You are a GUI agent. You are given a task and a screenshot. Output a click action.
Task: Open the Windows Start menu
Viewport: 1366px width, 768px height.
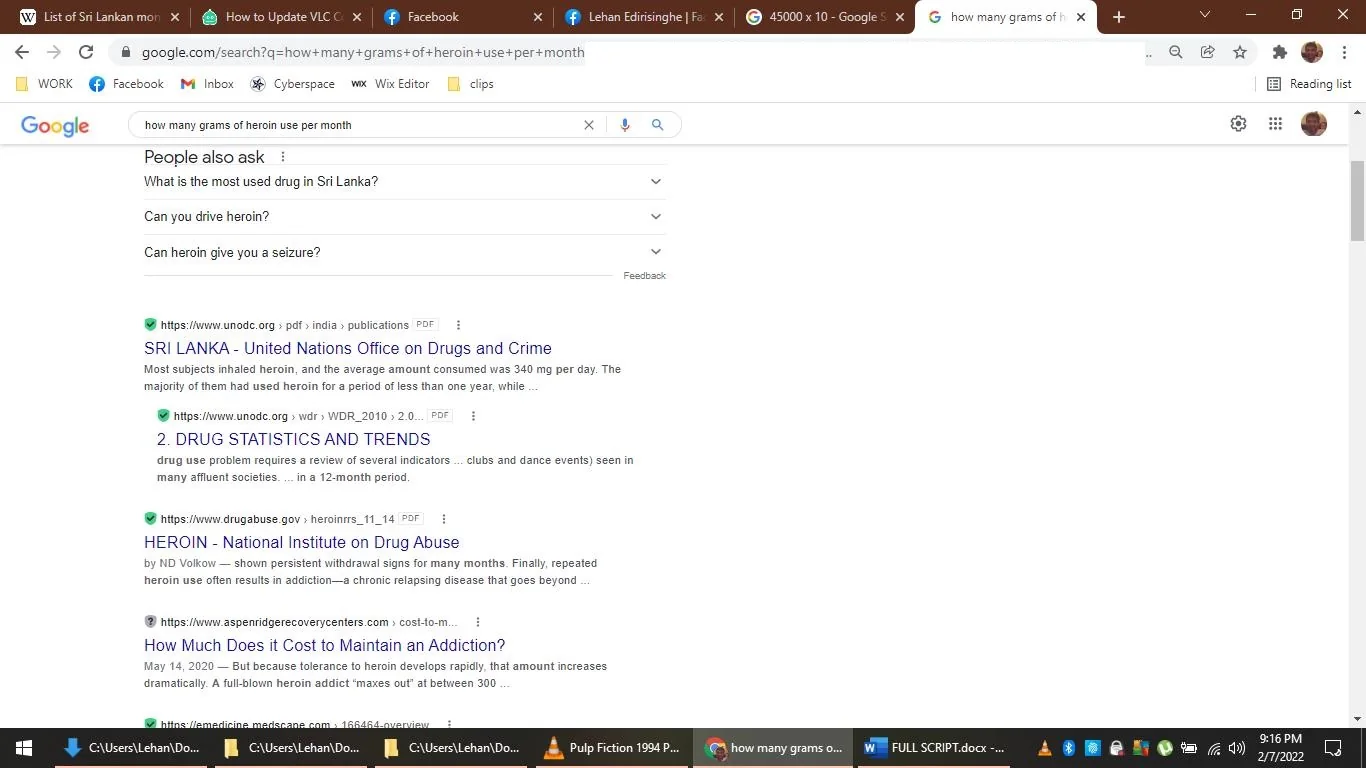24,748
